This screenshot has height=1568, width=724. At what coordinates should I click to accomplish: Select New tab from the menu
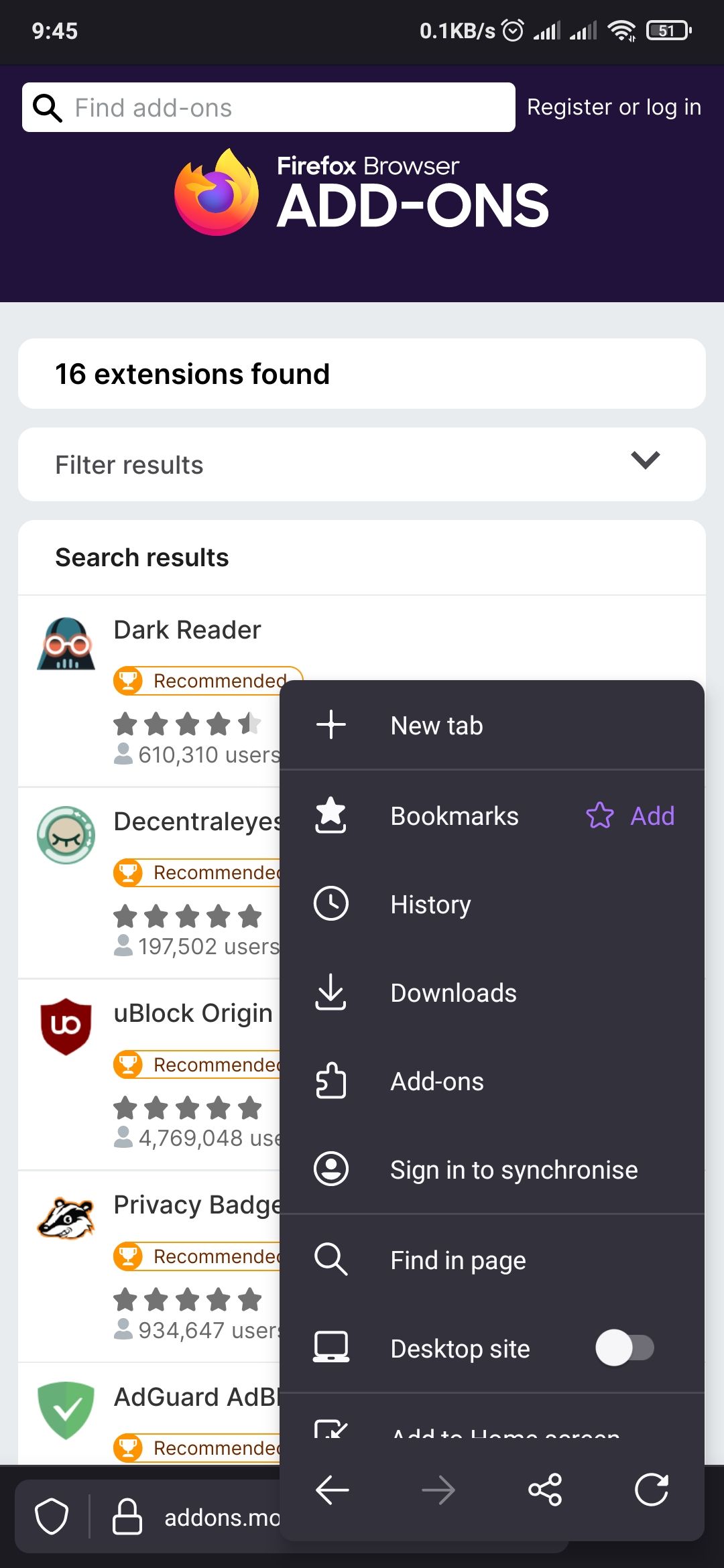tap(436, 725)
